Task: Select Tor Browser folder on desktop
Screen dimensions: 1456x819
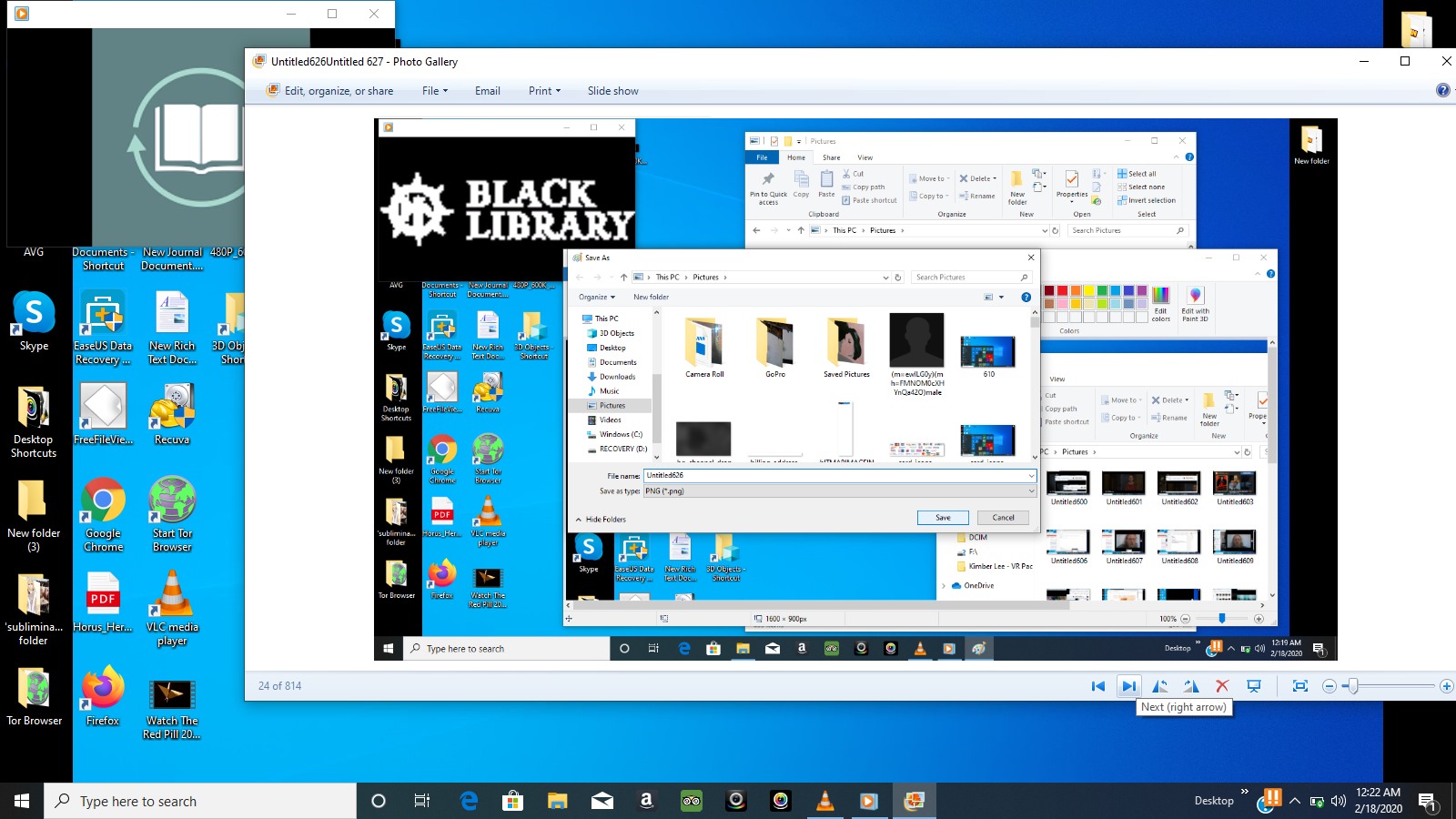Action: 34,696
